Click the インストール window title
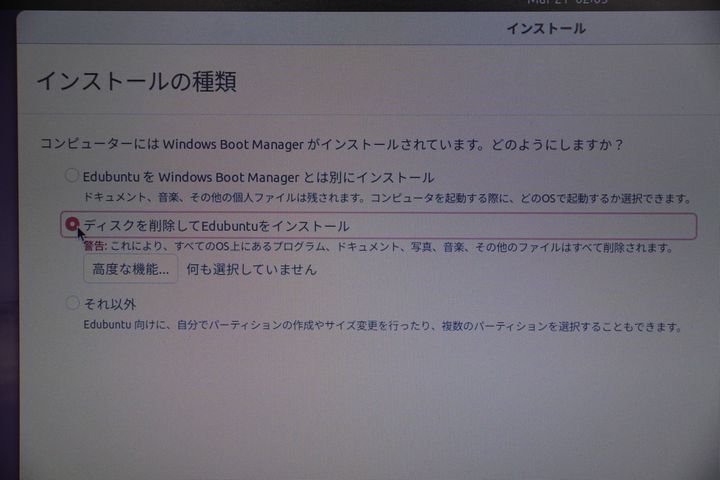 pyautogui.click(x=546, y=28)
